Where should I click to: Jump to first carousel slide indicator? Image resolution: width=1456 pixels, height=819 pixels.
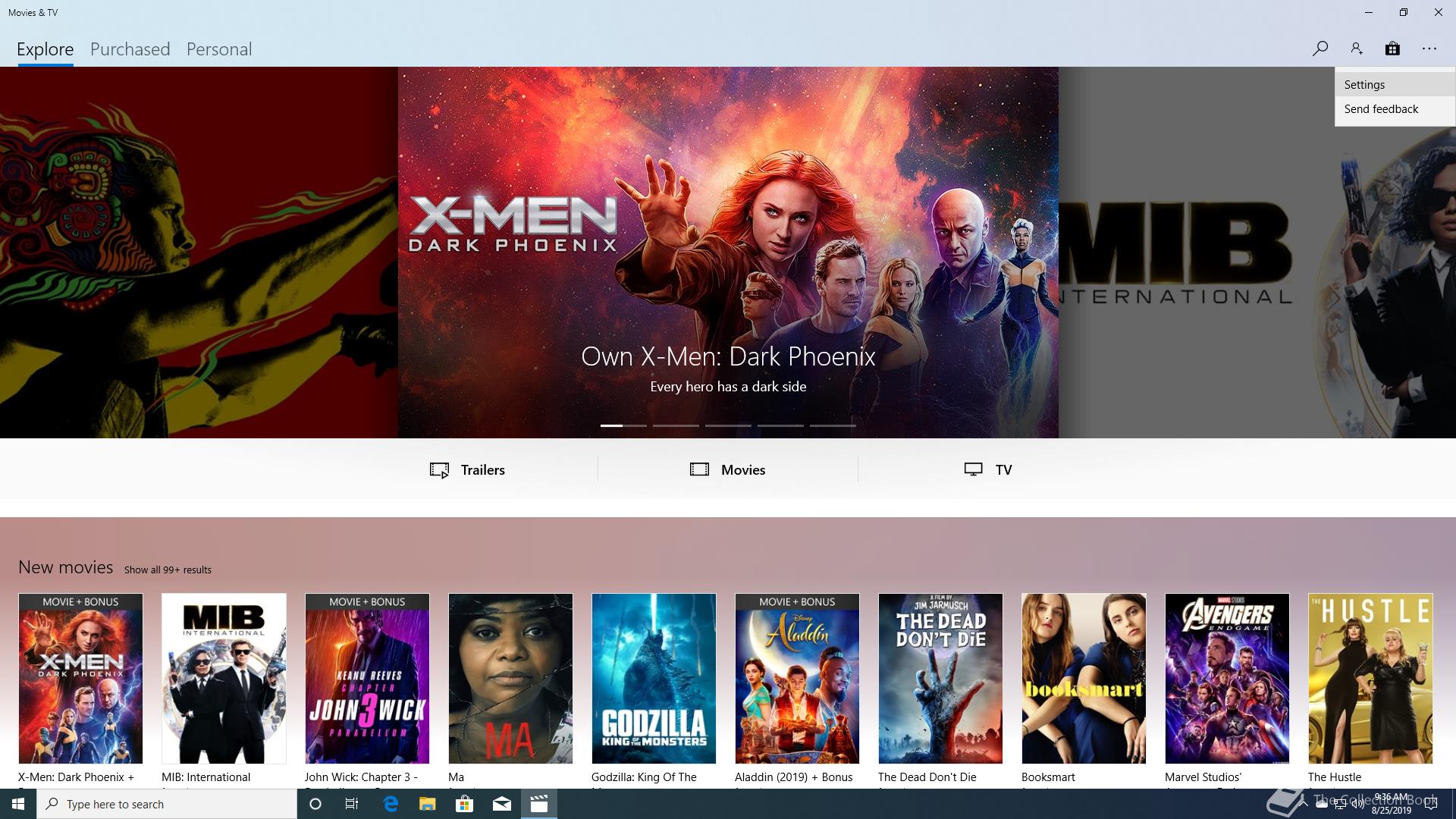(623, 425)
